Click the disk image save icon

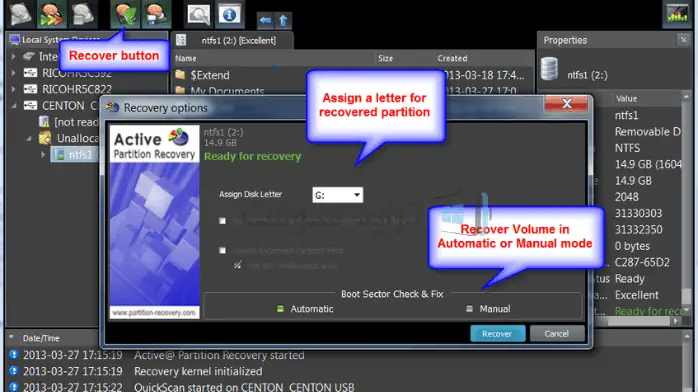pos(156,14)
